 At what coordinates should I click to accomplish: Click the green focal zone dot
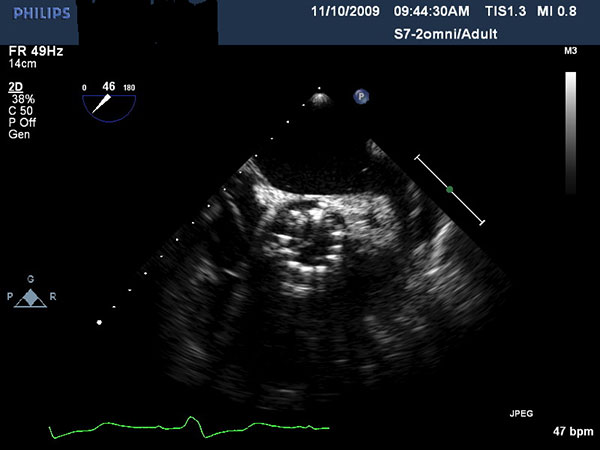tap(450, 188)
